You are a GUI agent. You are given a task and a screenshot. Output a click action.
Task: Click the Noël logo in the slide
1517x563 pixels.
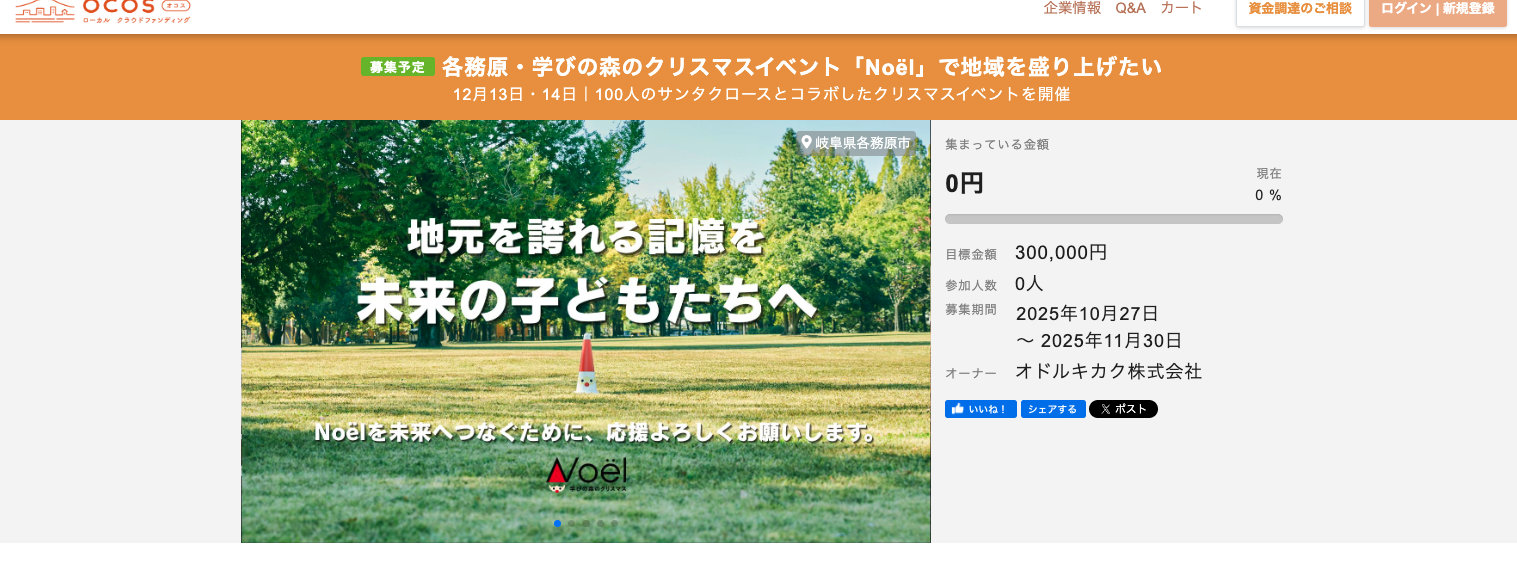click(586, 474)
